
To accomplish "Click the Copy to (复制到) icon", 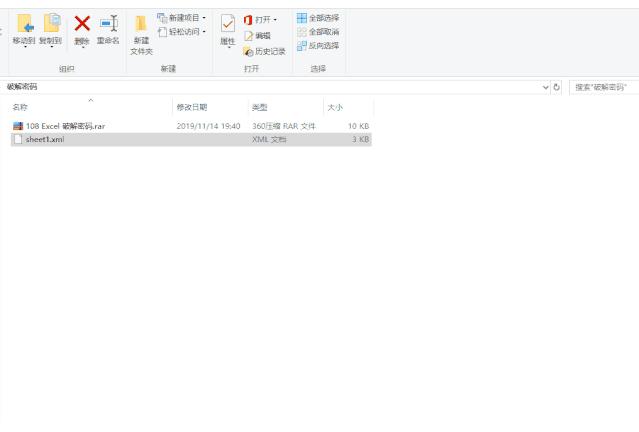I will click(51, 23).
